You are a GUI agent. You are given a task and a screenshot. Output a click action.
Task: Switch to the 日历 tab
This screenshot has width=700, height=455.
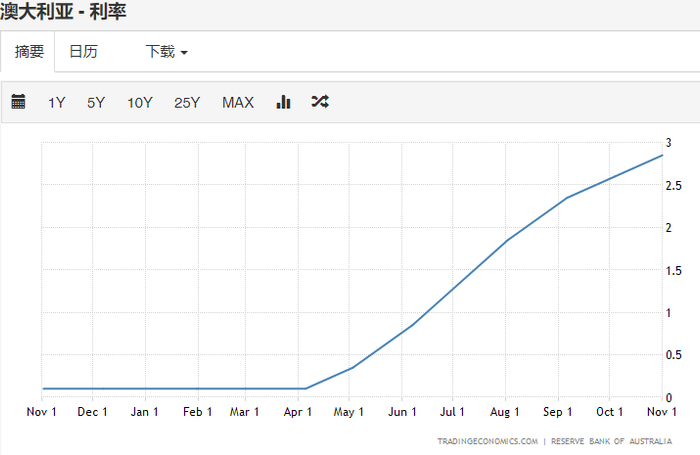click(83, 51)
